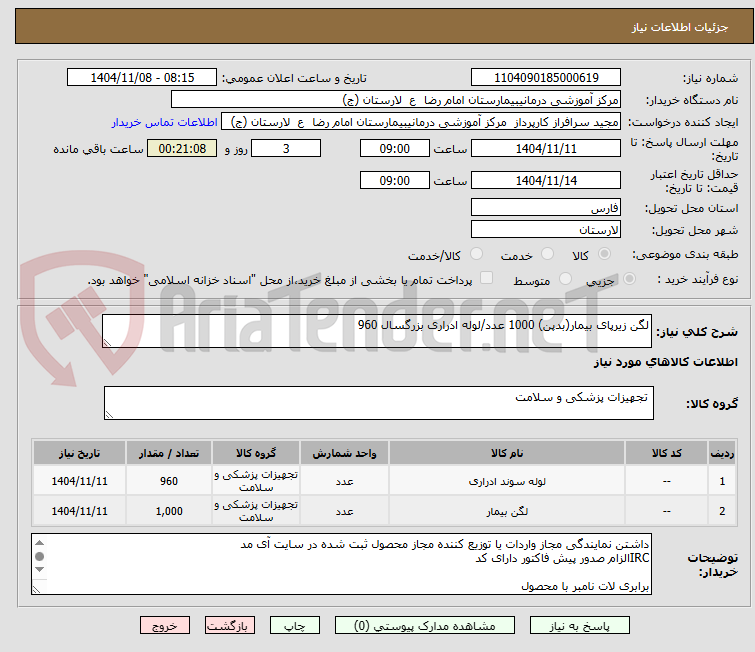Click the پاسخ به نیاز button
The height and width of the screenshot is (652, 755).
(x=579, y=626)
